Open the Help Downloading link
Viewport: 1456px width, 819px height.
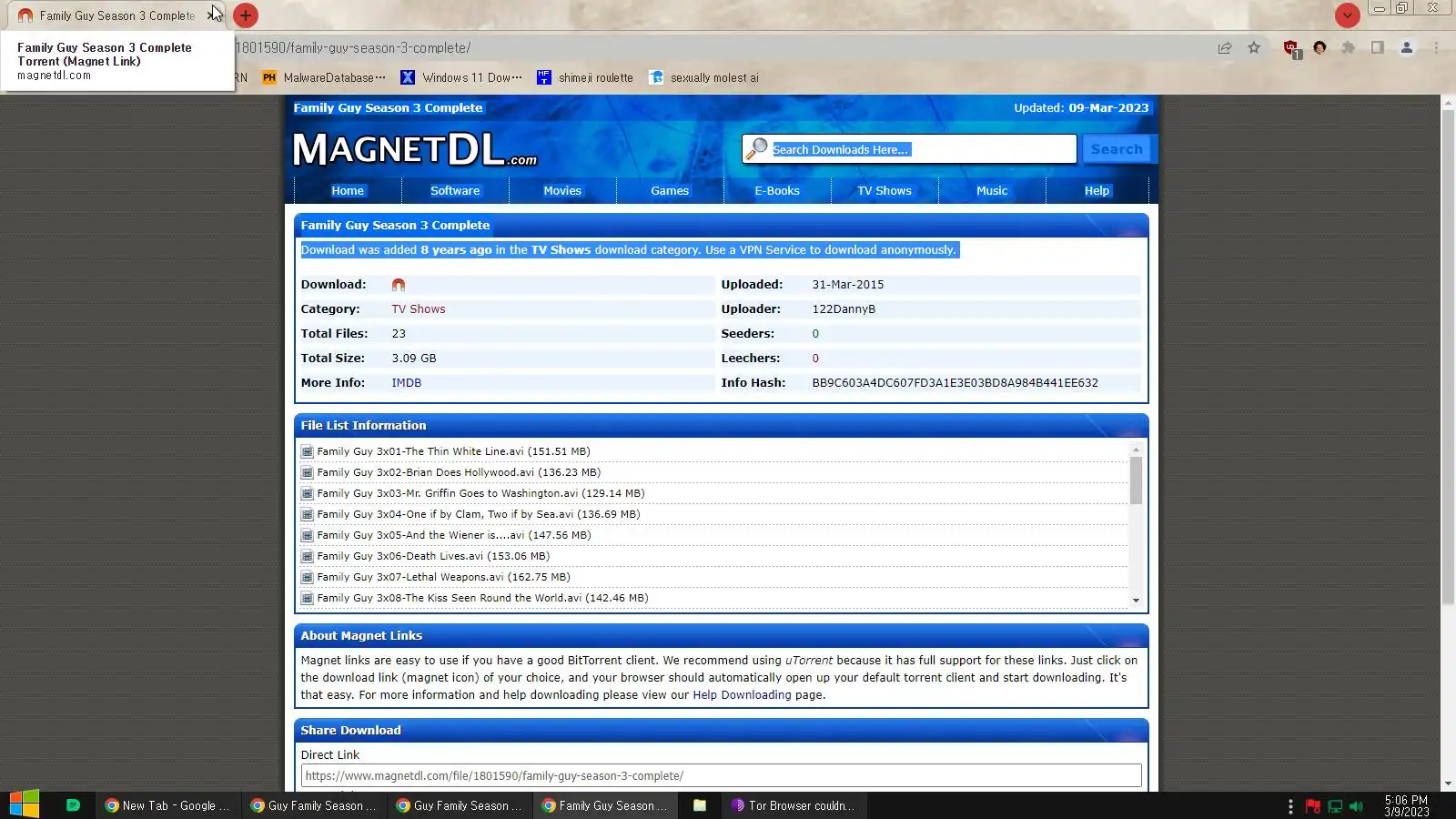tap(743, 695)
